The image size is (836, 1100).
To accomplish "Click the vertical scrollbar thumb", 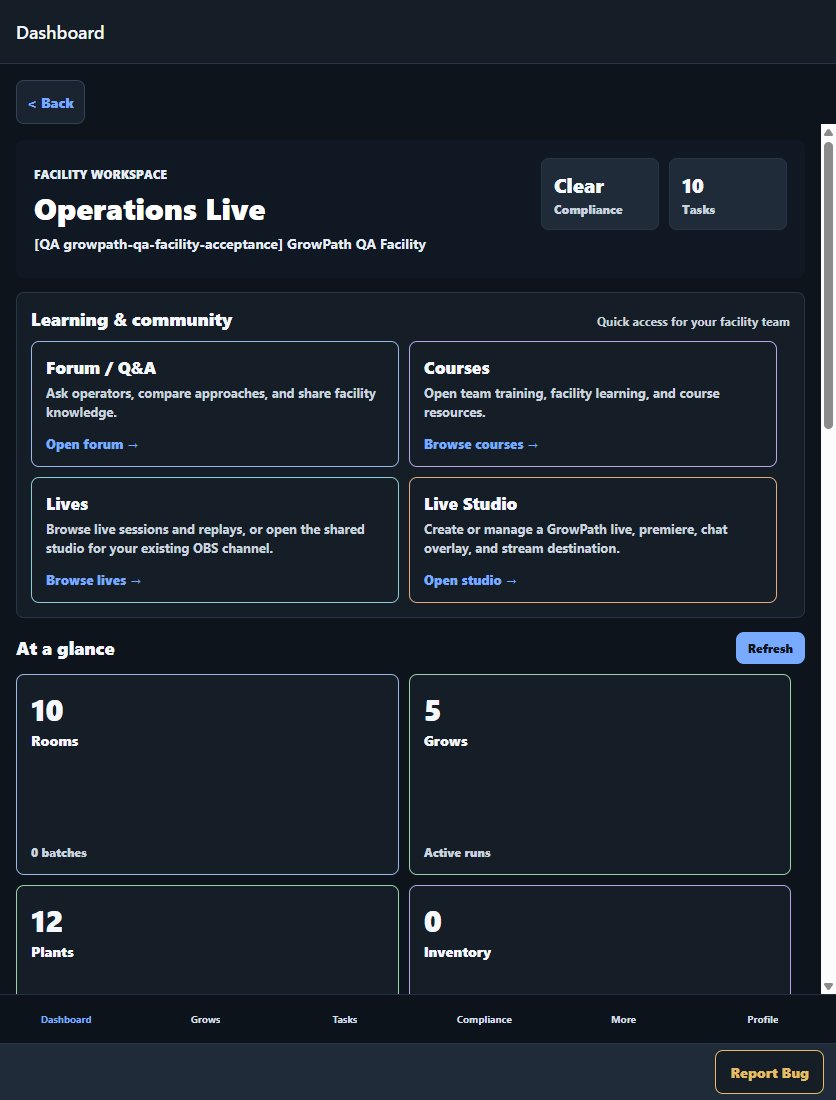I will [828, 284].
